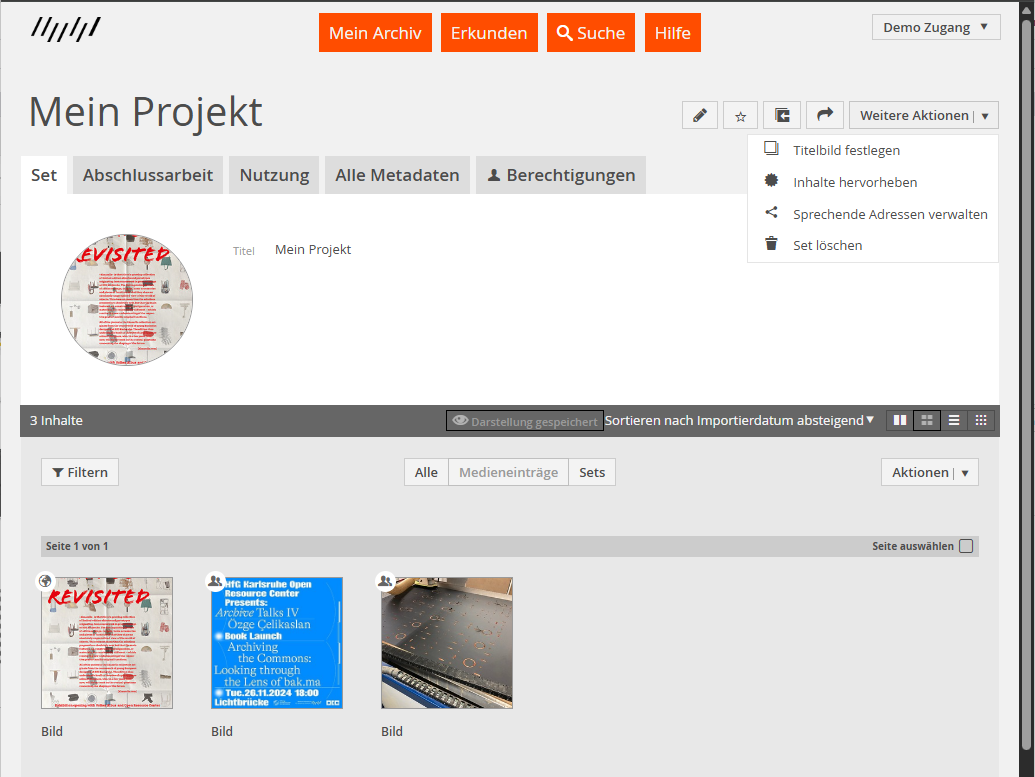1035x777 pixels.
Task: Toggle the 'Sets' content type filter
Action: pyautogui.click(x=592, y=472)
